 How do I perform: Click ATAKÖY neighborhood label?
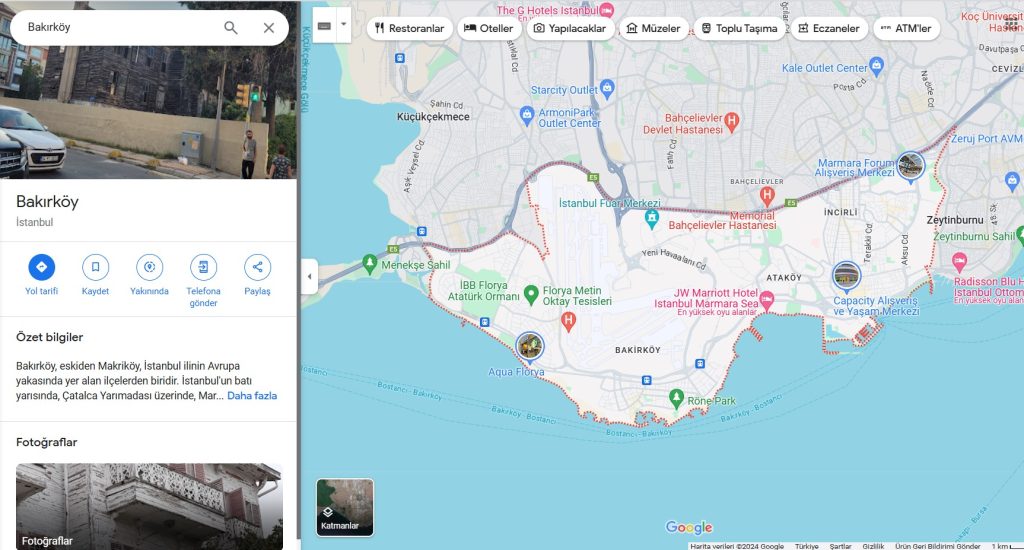[x=784, y=278]
